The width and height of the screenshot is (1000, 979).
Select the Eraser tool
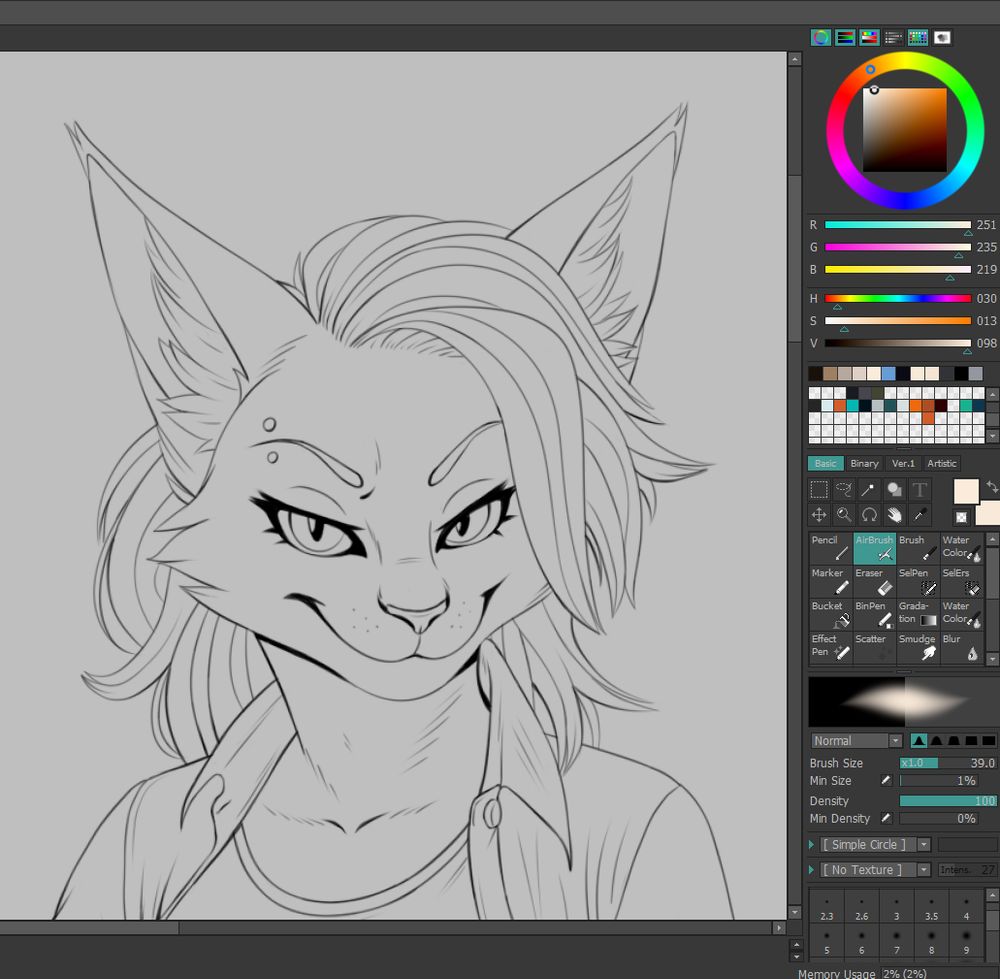pyautogui.click(x=874, y=581)
